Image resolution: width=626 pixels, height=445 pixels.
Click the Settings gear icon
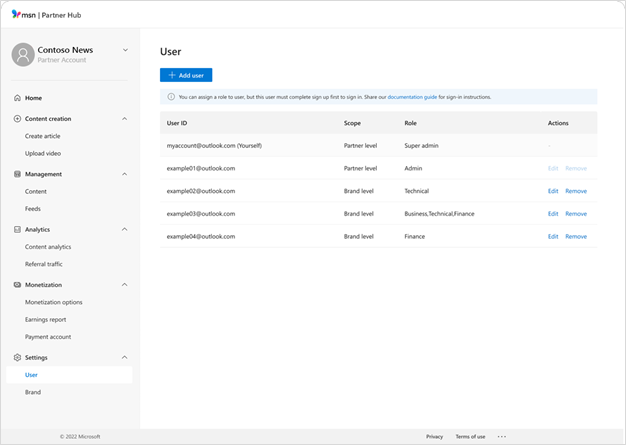coord(17,357)
